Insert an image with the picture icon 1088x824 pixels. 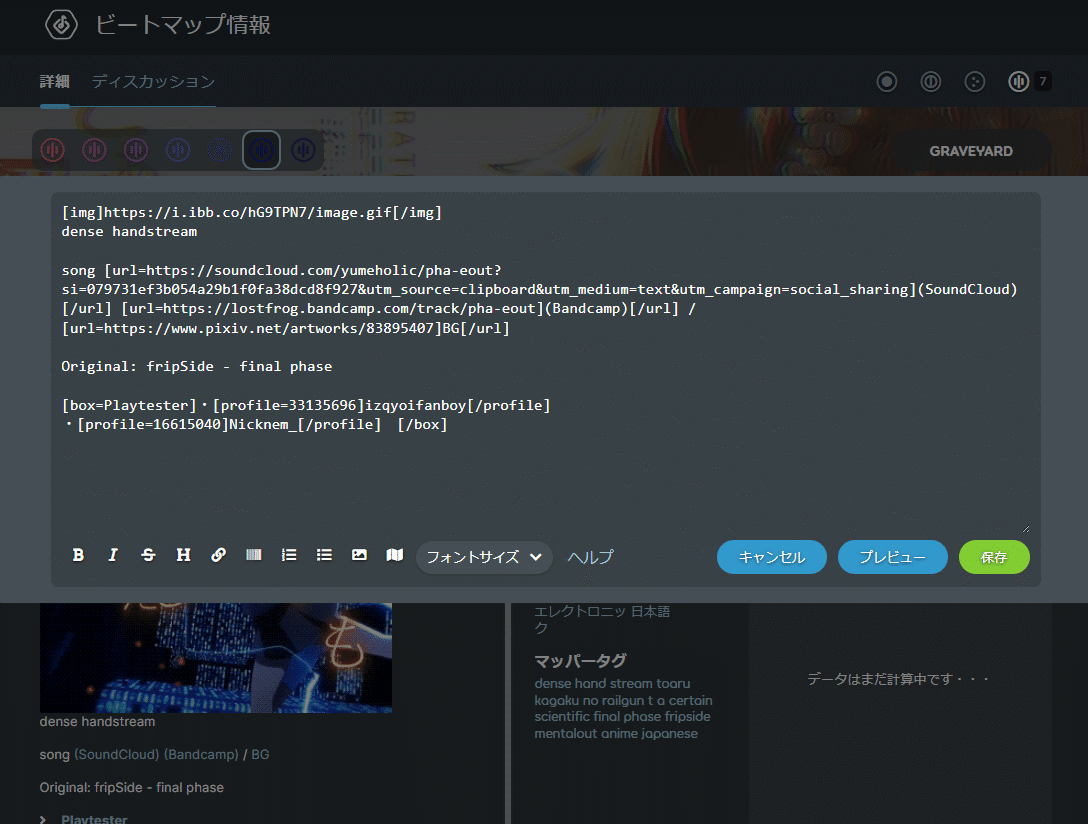click(359, 555)
